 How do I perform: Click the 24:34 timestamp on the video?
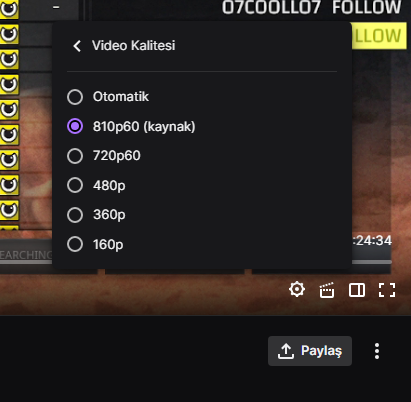pyautogui.click(x=373, y=240)
